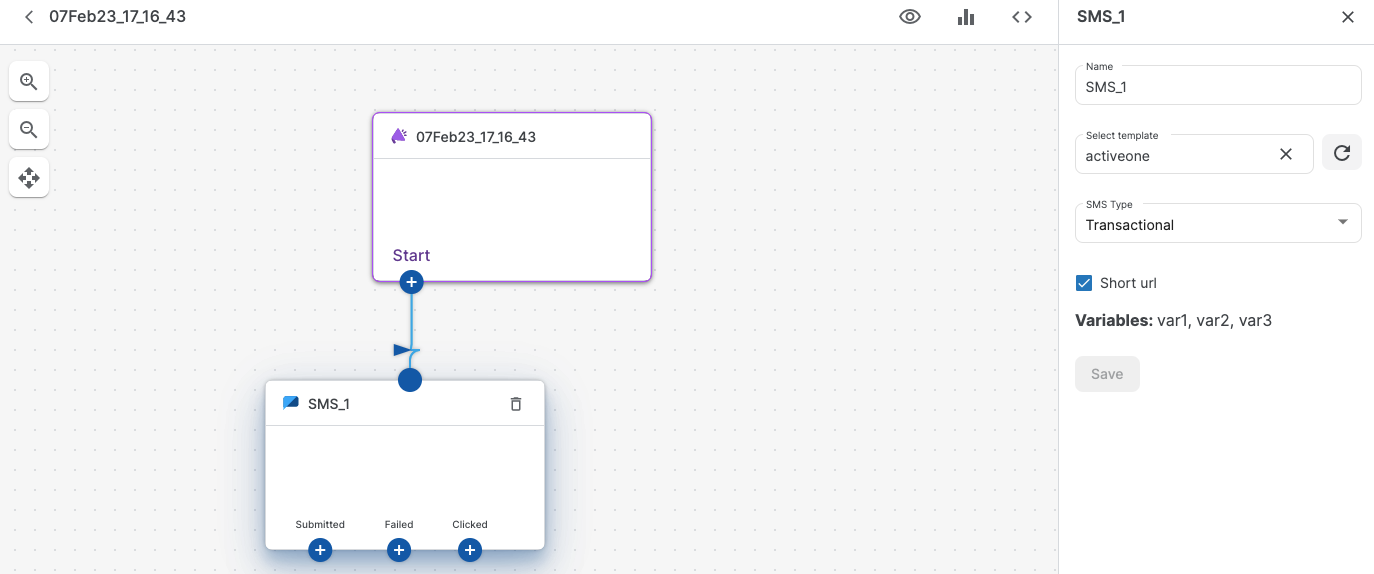
Task: Open the code view brackets icon
Action: click(1022, 17)
